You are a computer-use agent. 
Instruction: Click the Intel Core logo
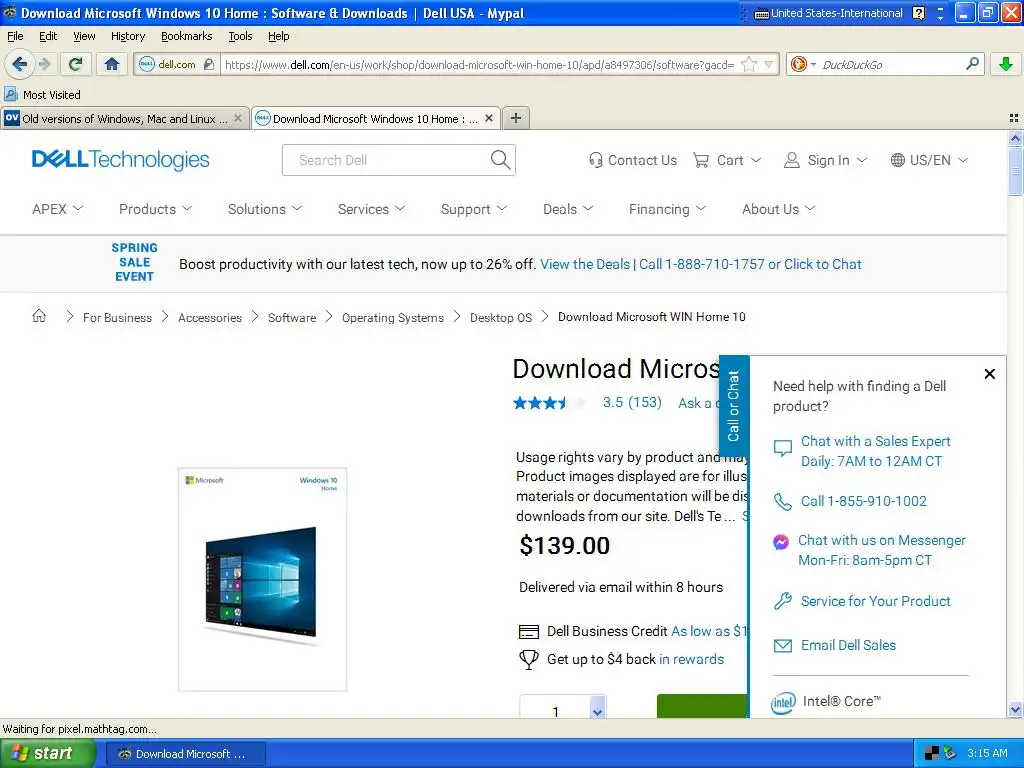point(783,703)
